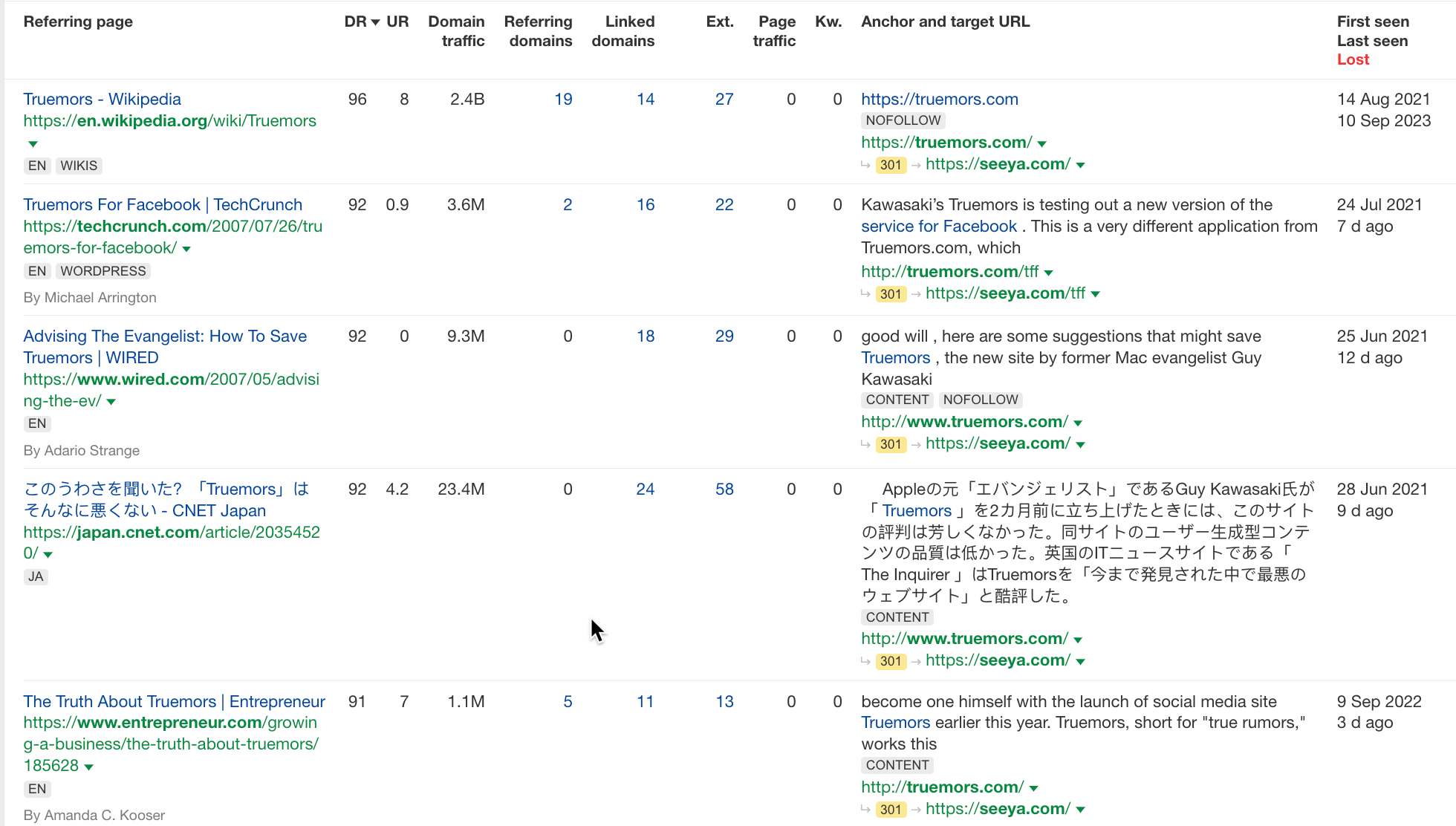Screen dimensions: 1456x826
Task: Click Truemors anchor in Entrepreneur row
Action: pyautogui.click(x=896, y=722)
